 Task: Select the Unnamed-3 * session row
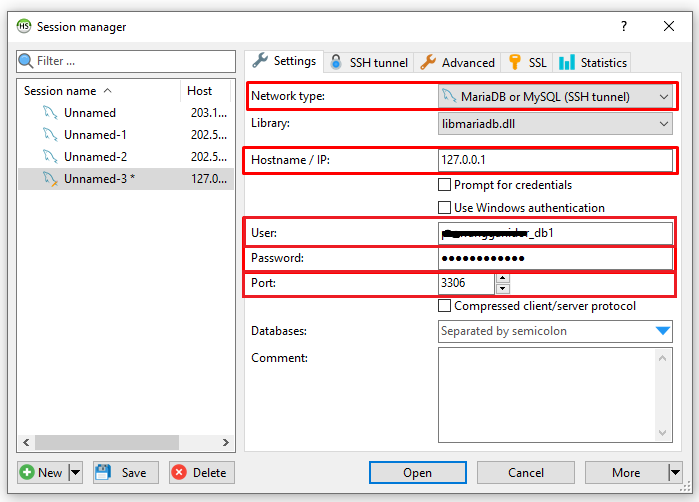(126, 179)
